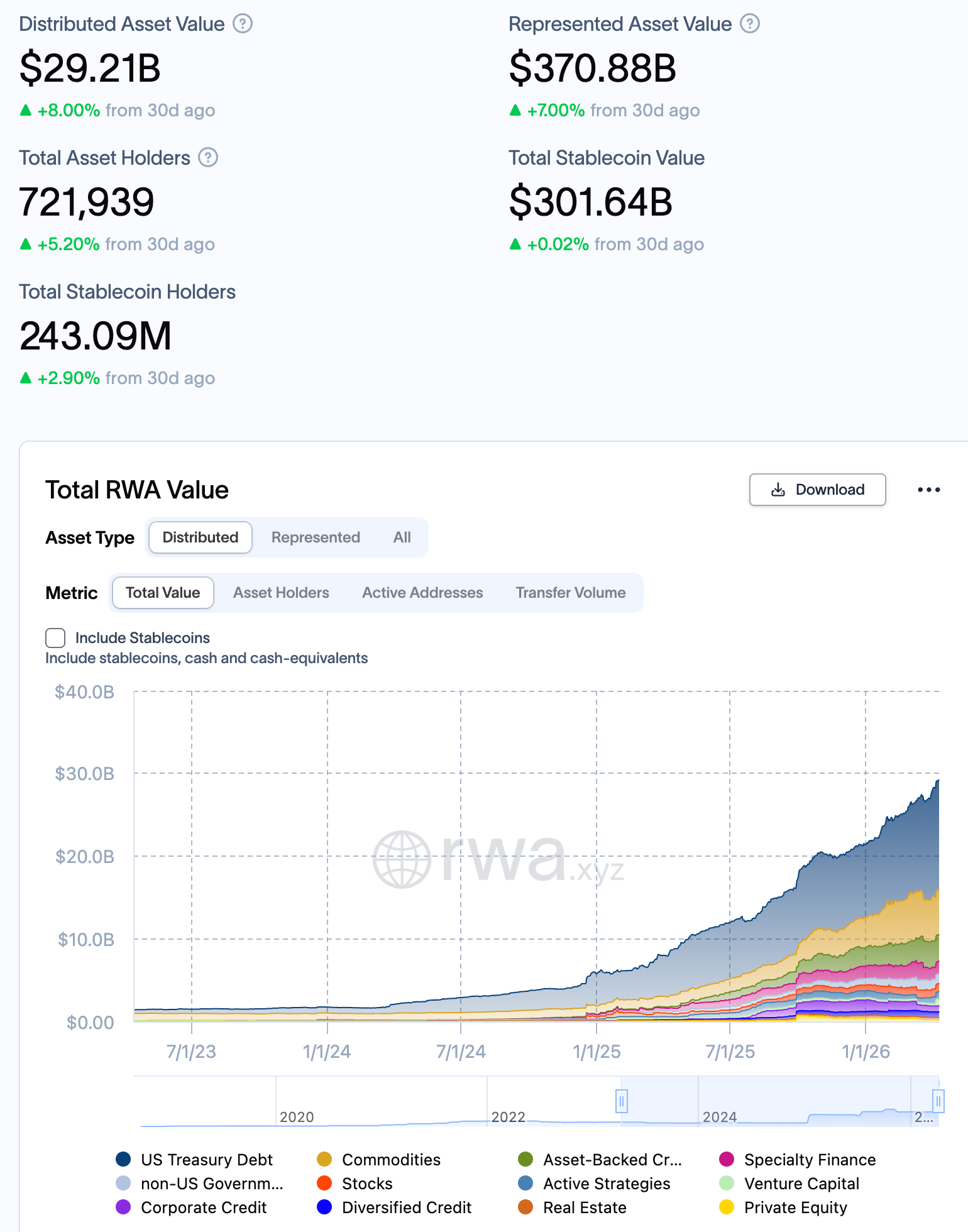The height and width of the screenshot is (1232, 968).
Task: Open the three-dot chart options menu
Action: tap(928, 490)
